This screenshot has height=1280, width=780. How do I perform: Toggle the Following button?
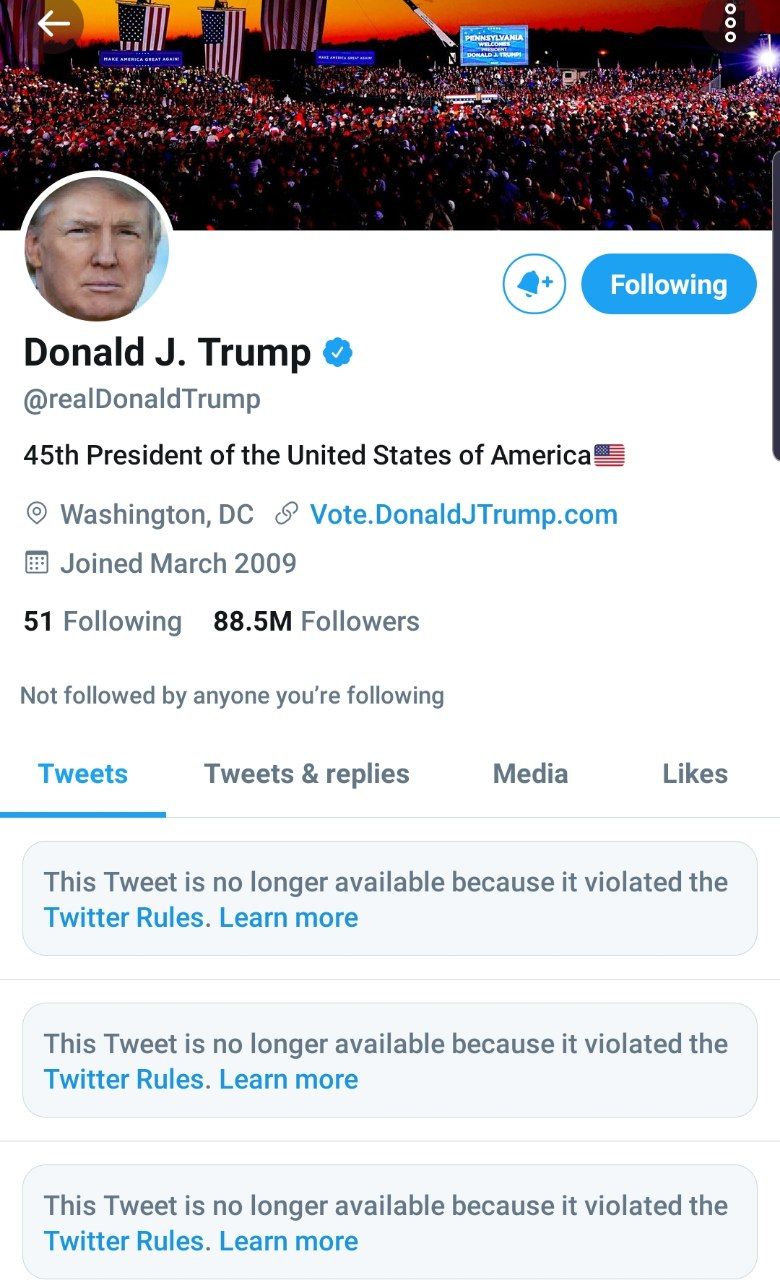[x=668, y=284]
